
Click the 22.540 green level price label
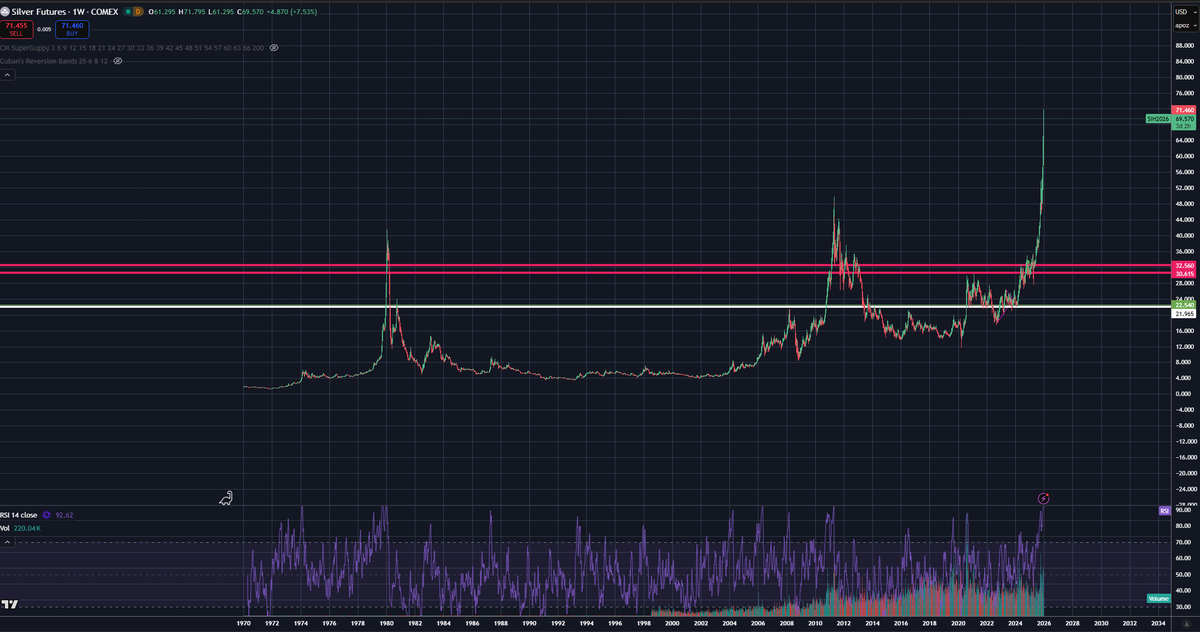click(1184, 305)
